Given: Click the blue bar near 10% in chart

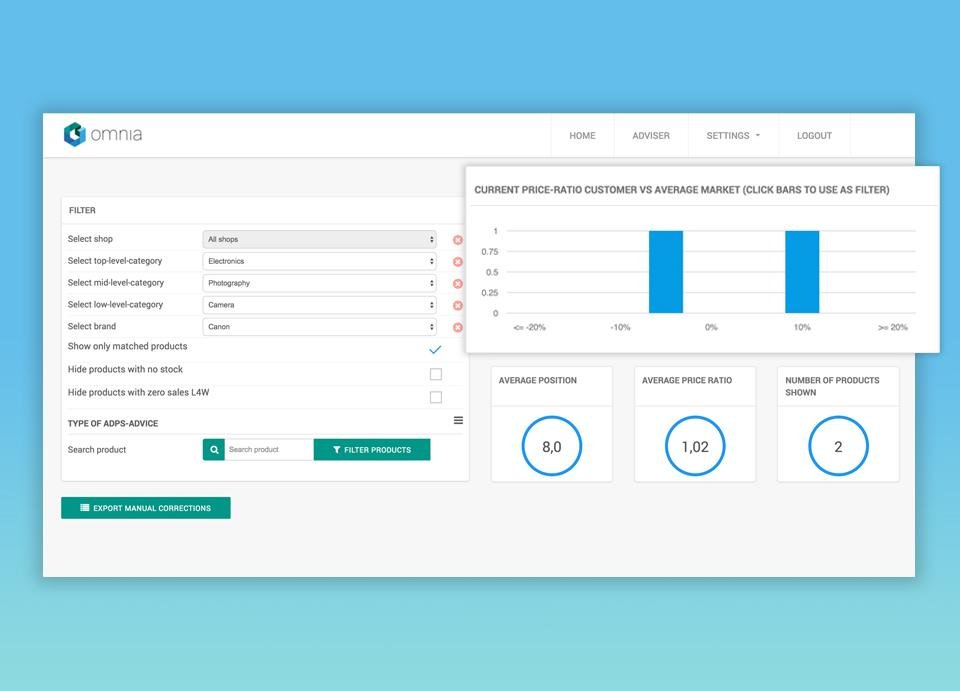Looking at the screenshot, I should pos(802,272).
